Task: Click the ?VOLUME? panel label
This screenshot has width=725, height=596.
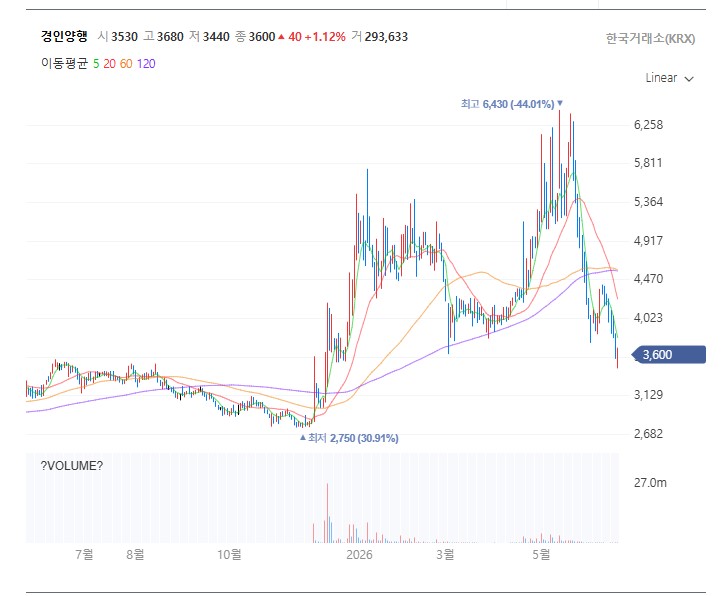Action: pos(72,466)
